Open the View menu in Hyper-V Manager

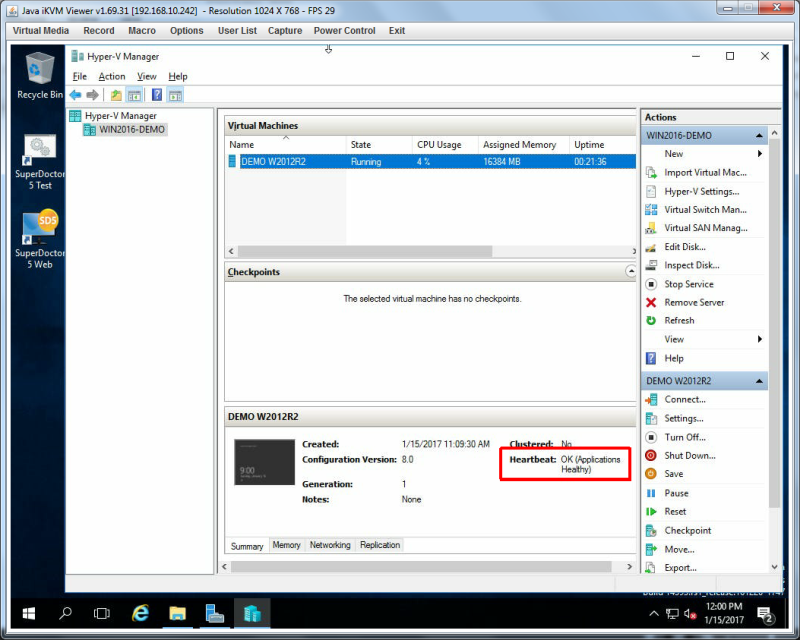click(x=146, y=77)
